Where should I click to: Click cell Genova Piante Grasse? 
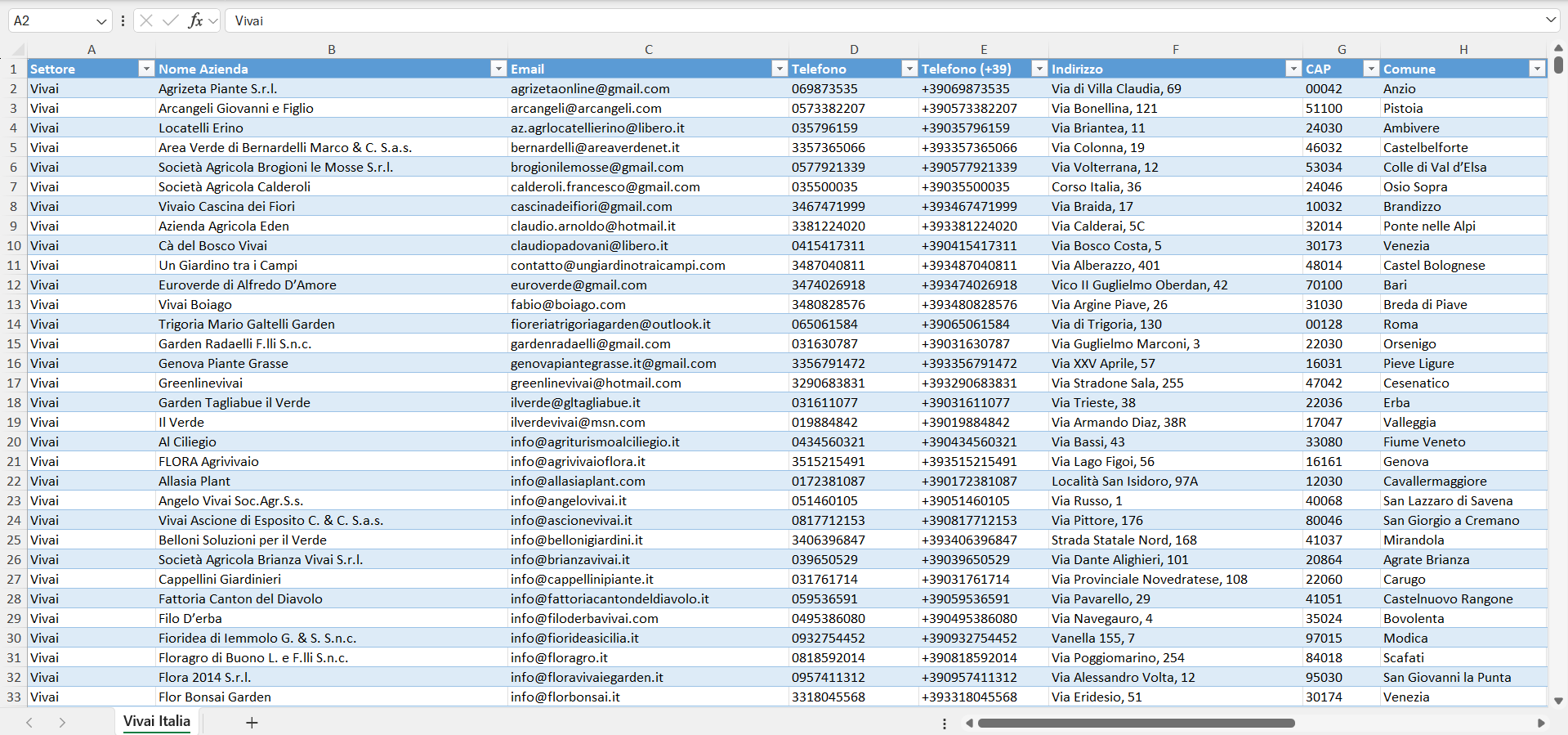[332, 363]
